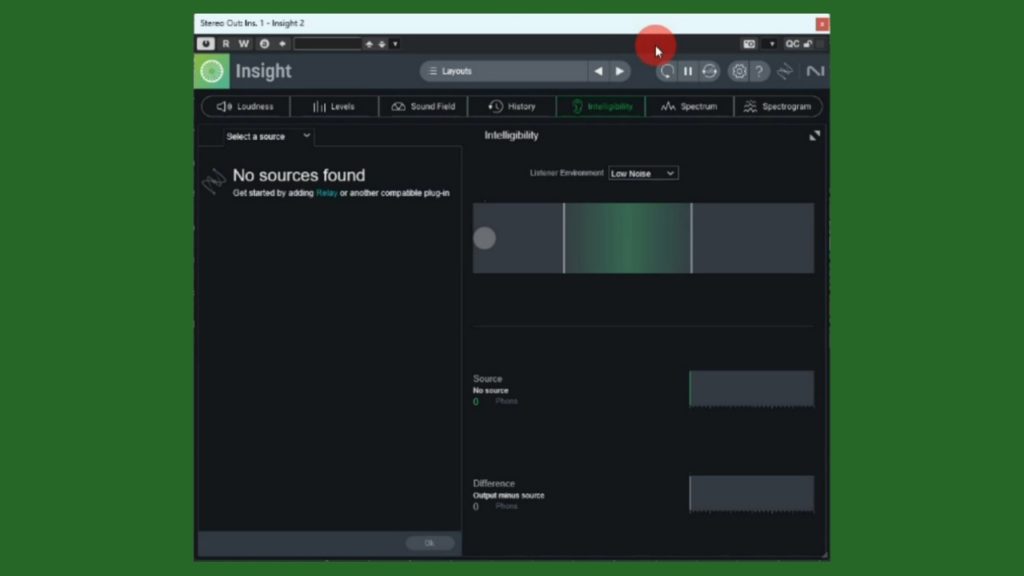The image size is (1024, 576).
Task: Click the camera snapshot icon in host bar
Action: point(748,44)
